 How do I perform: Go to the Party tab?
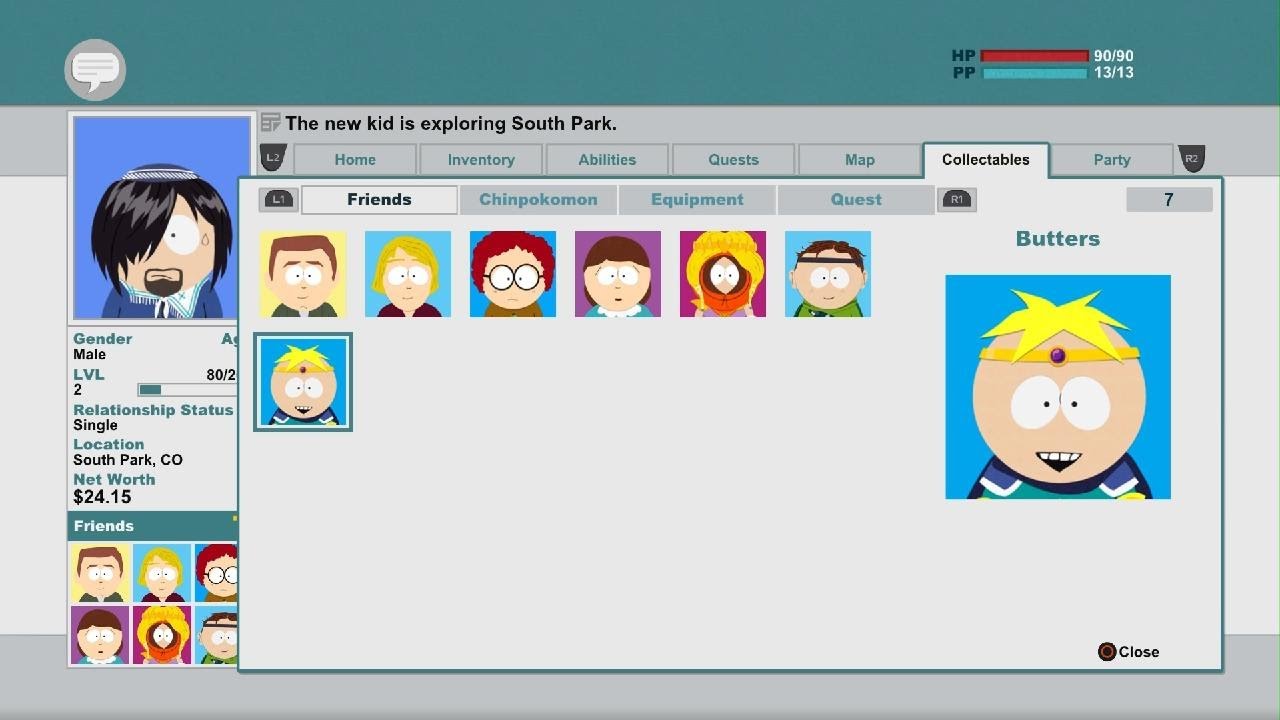1111,160
